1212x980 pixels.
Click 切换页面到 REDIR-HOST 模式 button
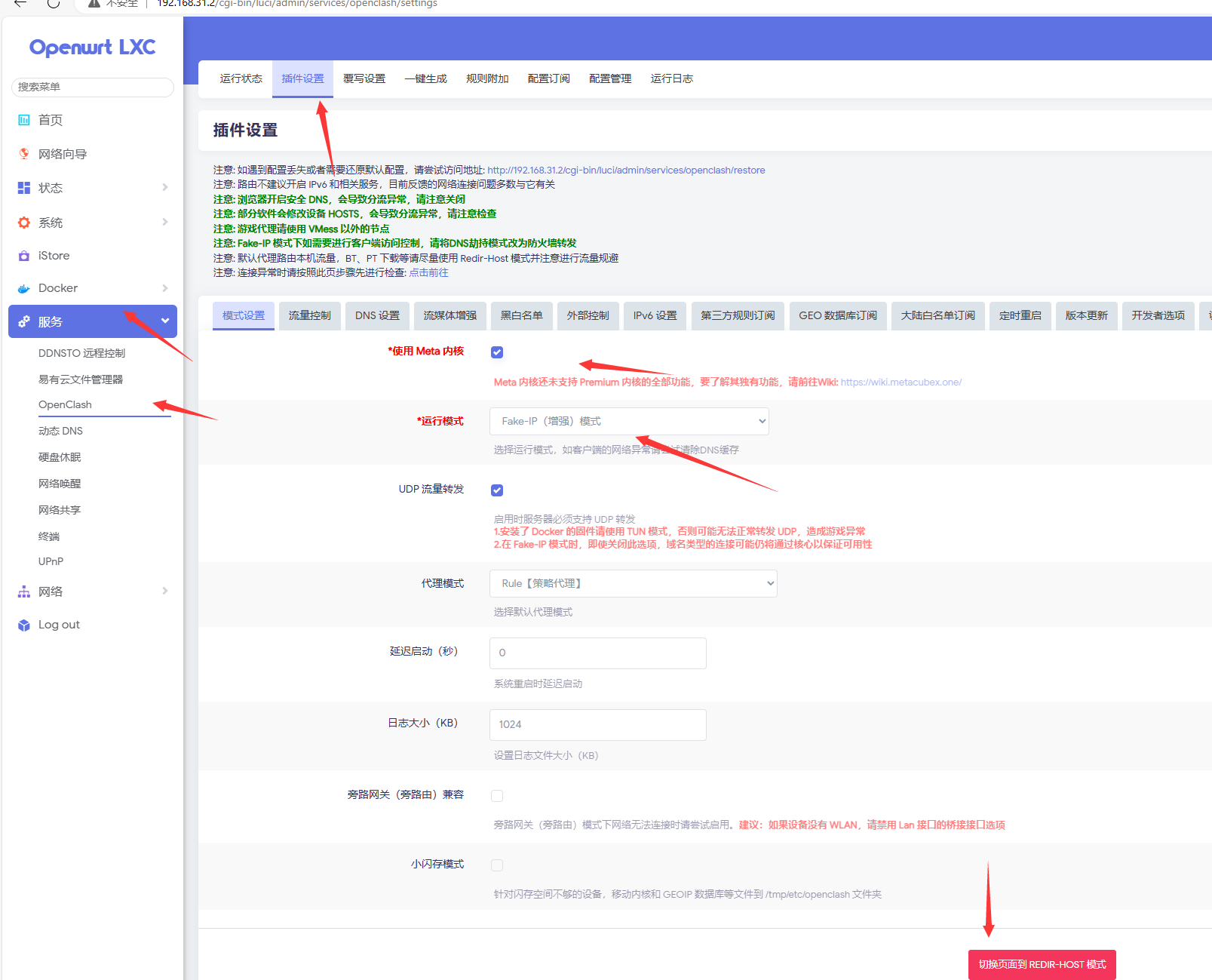[x=1042, y=964]
